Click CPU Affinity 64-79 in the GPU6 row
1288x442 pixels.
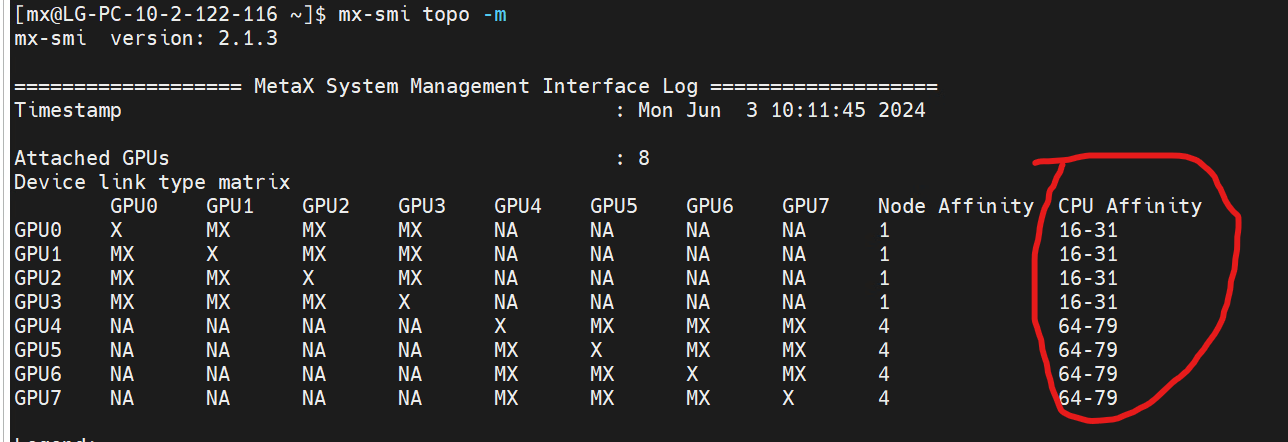[1088, 374]
